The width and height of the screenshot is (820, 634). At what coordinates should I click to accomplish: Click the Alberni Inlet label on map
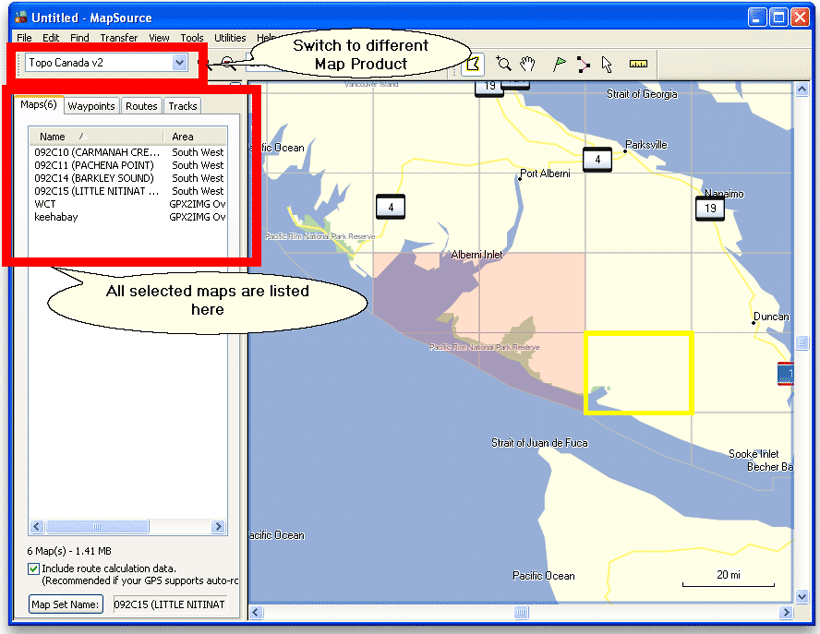click(x=476, y=255)
